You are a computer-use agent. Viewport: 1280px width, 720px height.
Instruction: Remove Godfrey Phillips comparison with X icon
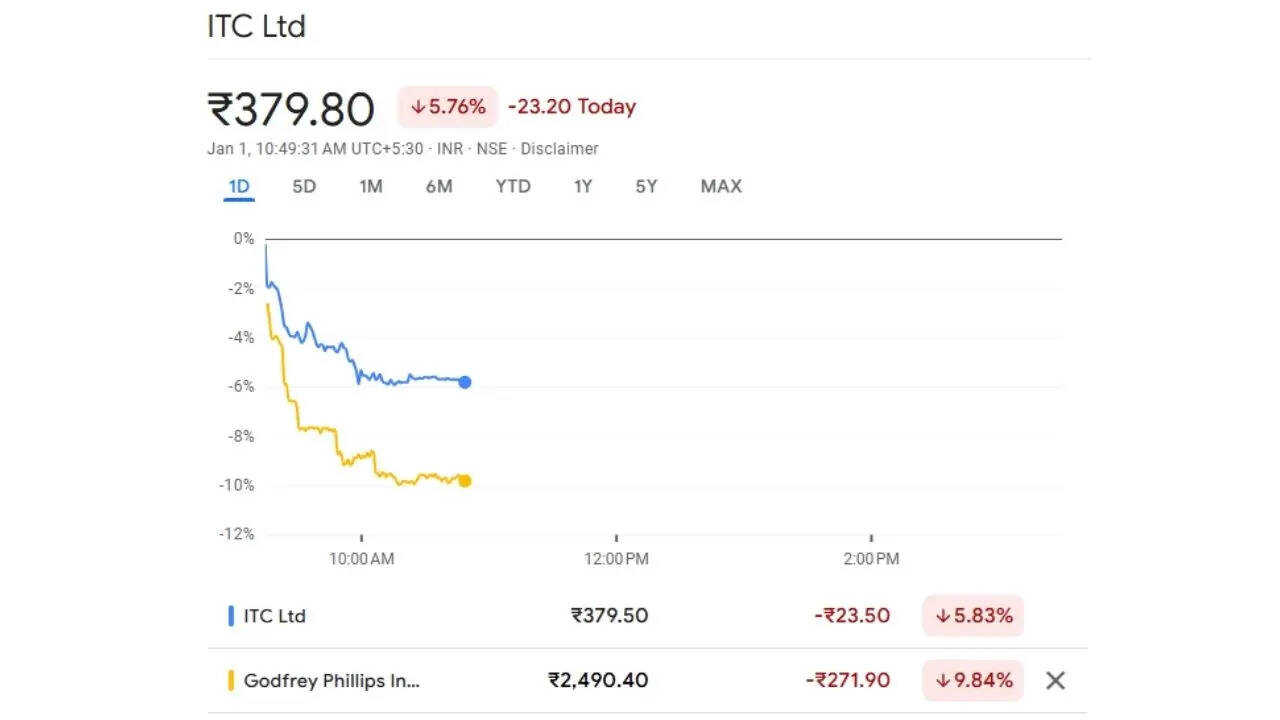[x=1055, y=681]
